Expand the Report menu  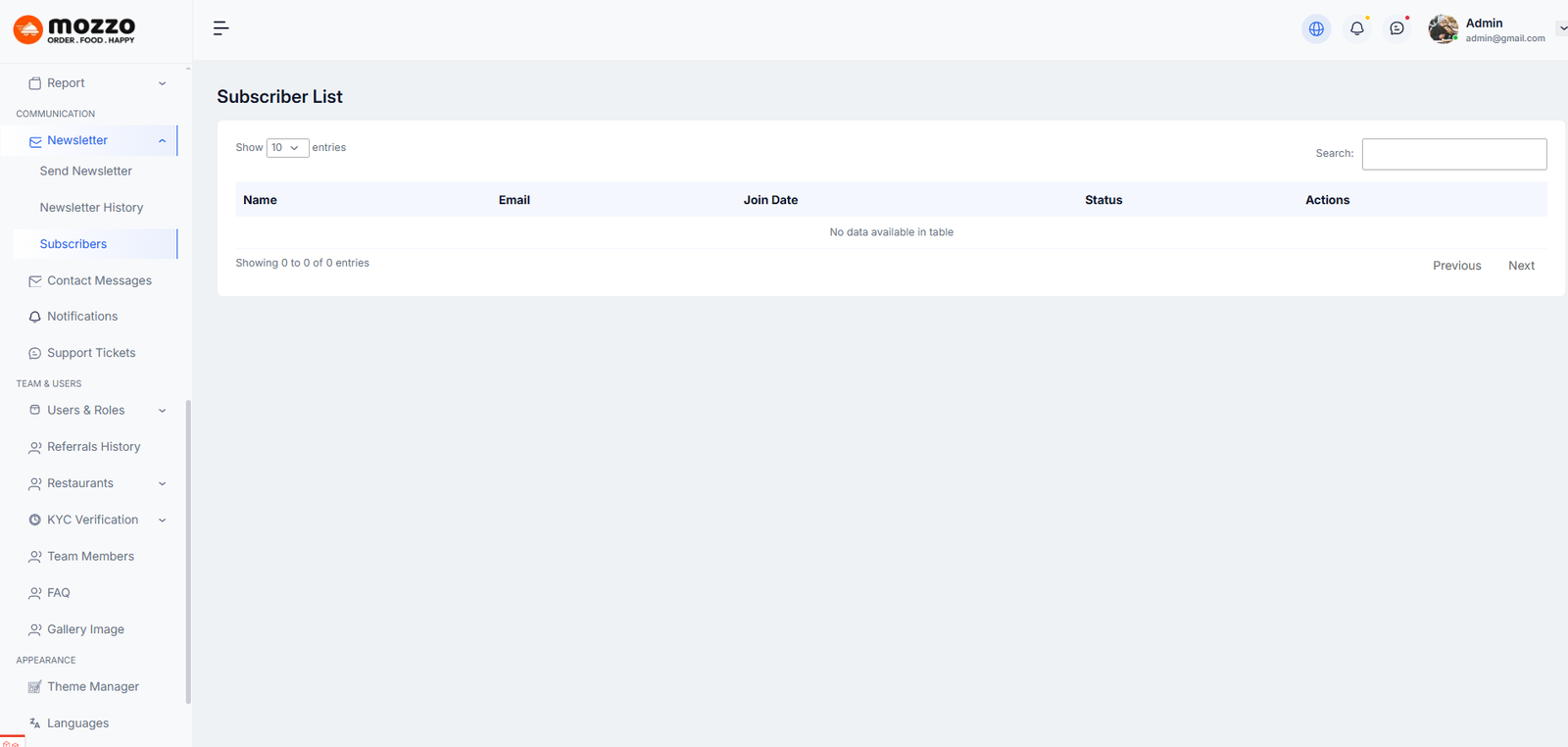pyautogui.click(x=162, y=84)
